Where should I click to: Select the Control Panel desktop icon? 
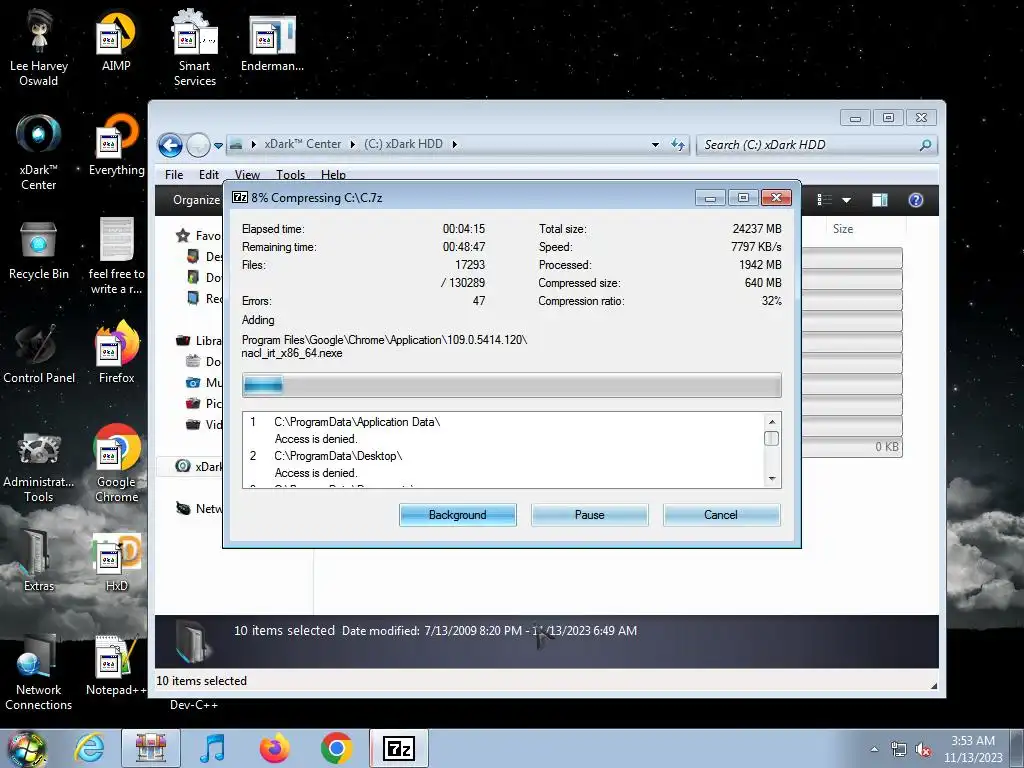[39, 353]
